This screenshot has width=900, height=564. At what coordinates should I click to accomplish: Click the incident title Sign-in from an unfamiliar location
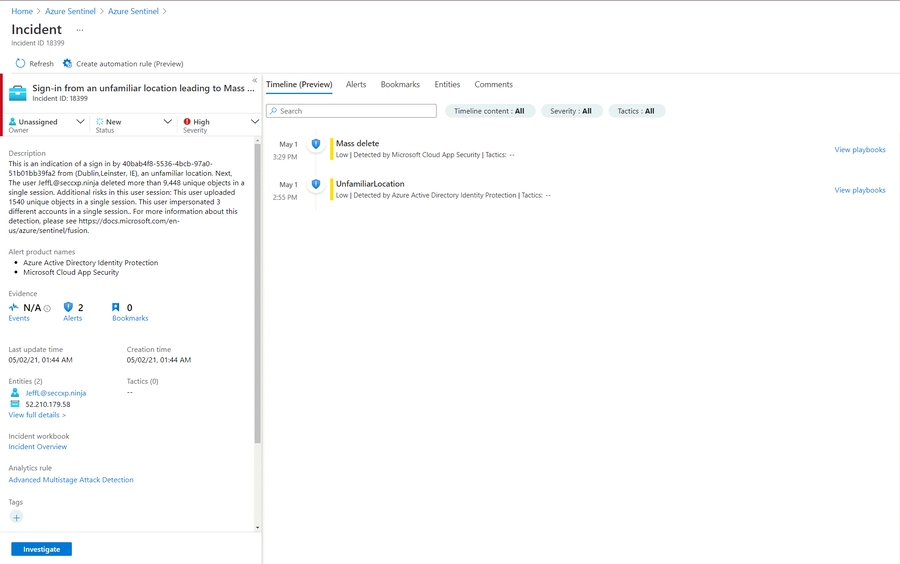143,88
